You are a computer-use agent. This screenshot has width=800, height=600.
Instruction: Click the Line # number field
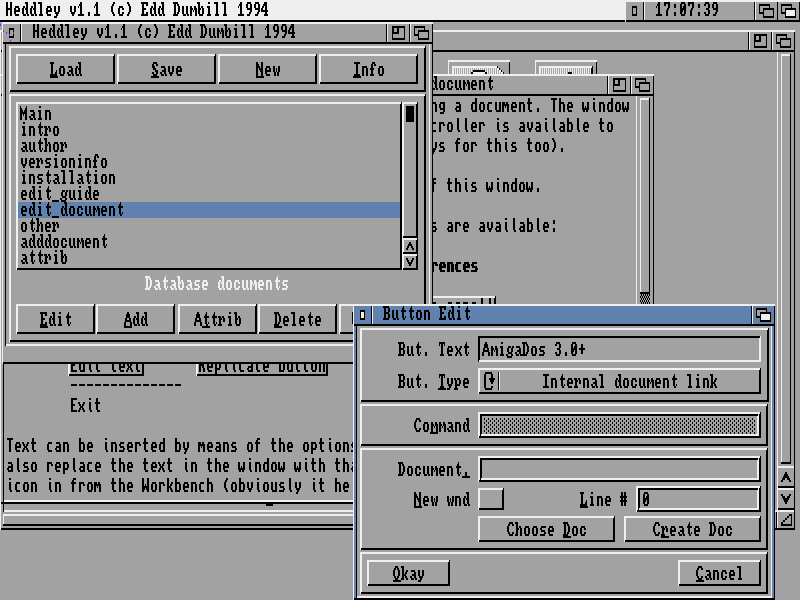pyautogui.click(x=698, y=499)
